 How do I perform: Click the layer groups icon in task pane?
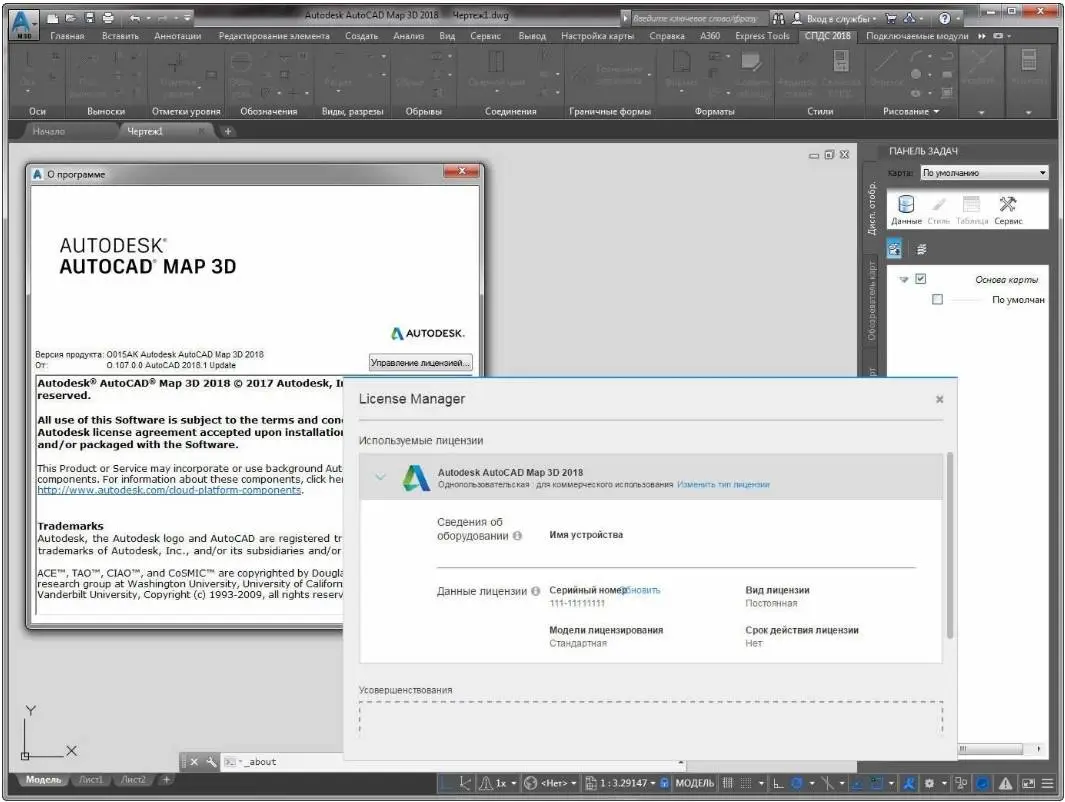[922, 249]
